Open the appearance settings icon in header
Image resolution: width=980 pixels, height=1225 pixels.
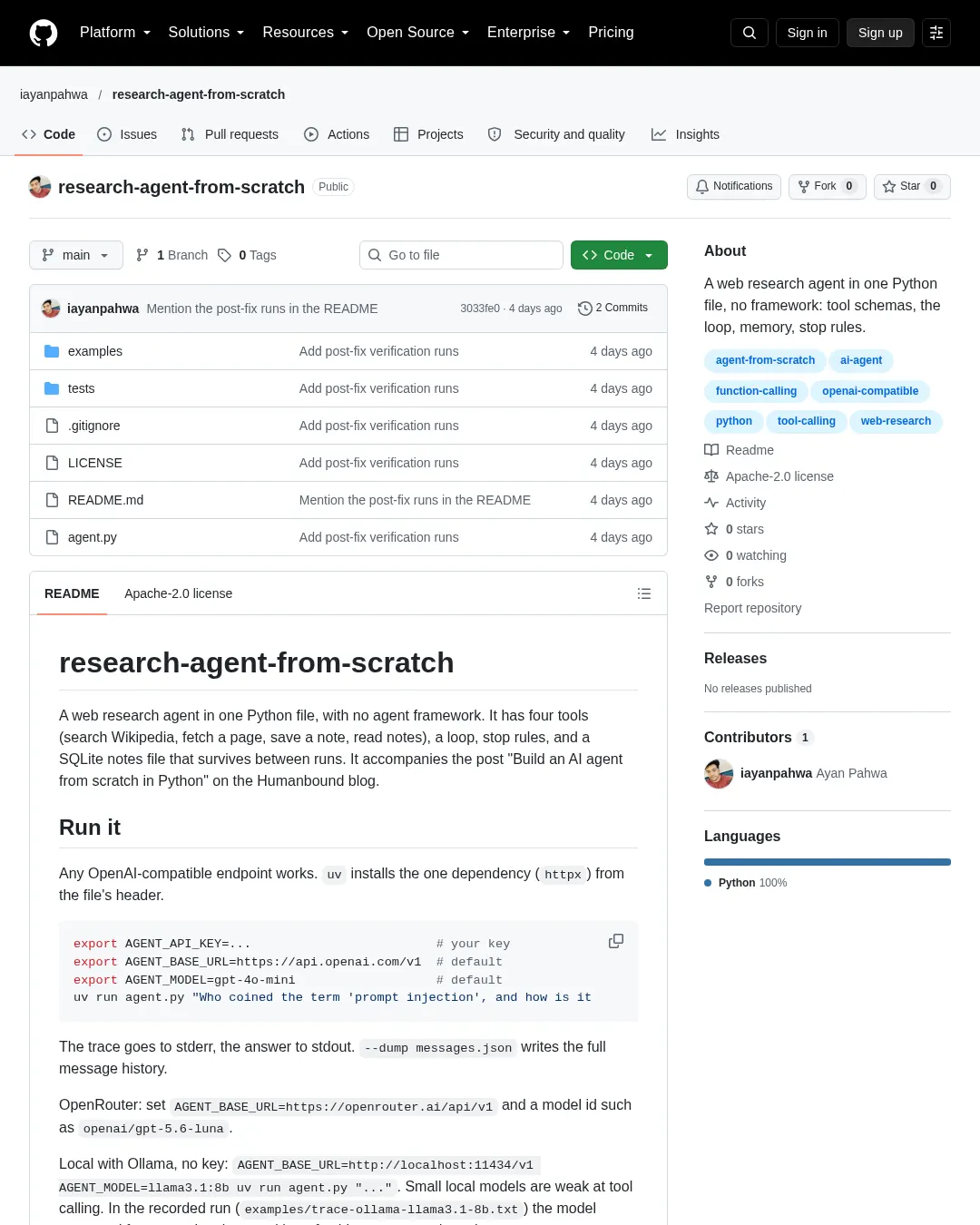click(936, 33)
